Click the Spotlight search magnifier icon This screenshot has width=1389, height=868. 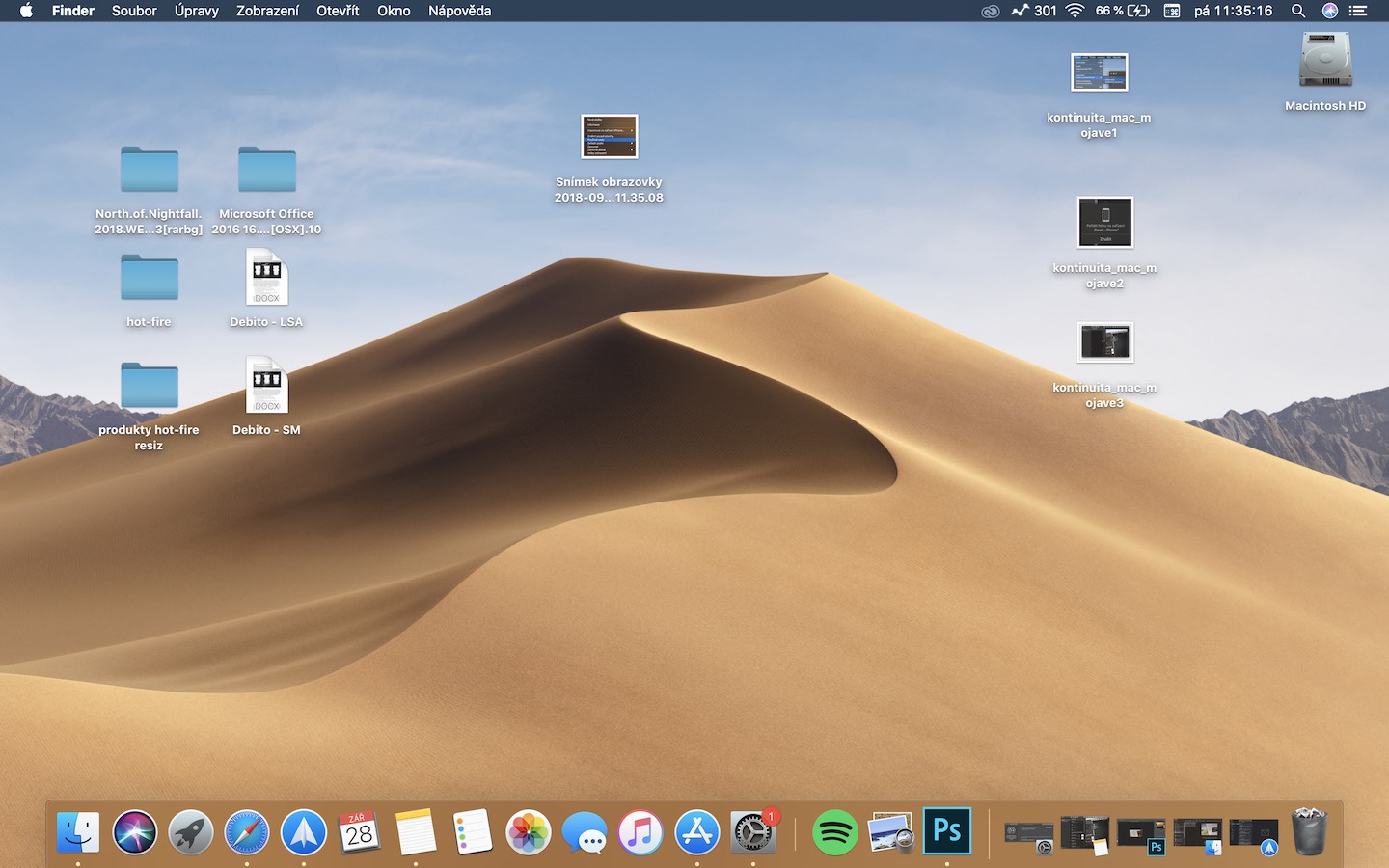1298,11
